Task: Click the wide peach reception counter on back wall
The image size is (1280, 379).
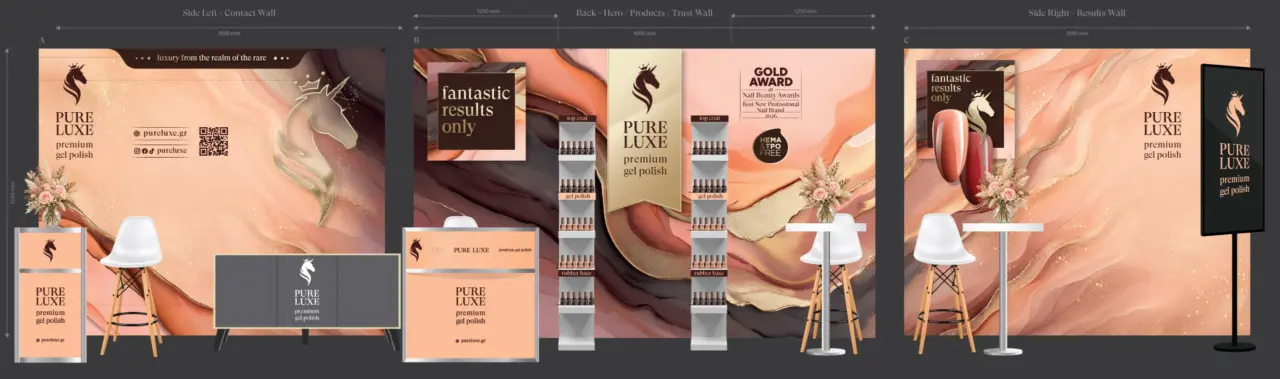Action: coord(470,294)
